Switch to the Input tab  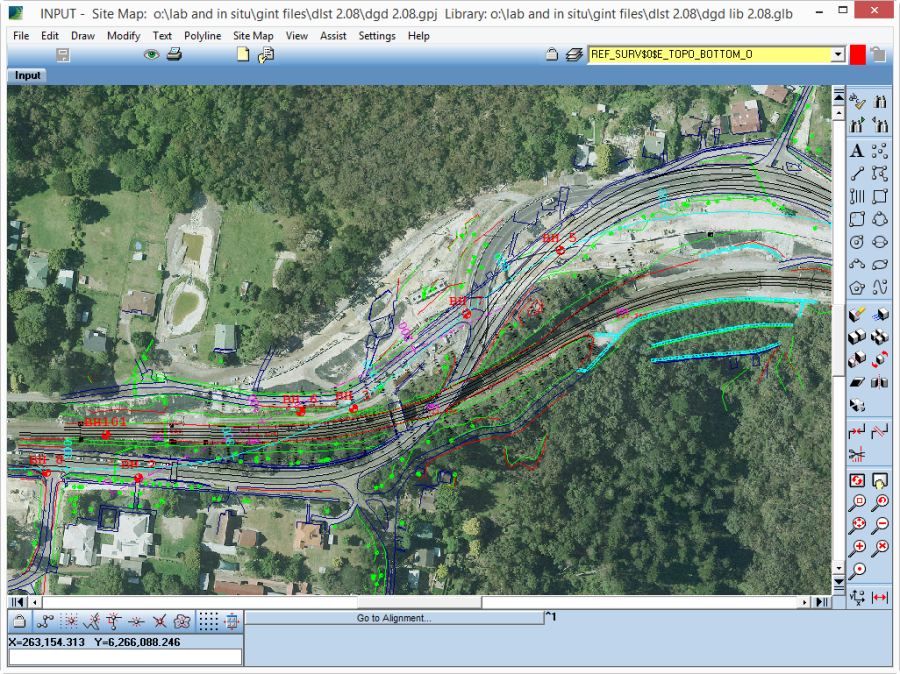[28, 76]
